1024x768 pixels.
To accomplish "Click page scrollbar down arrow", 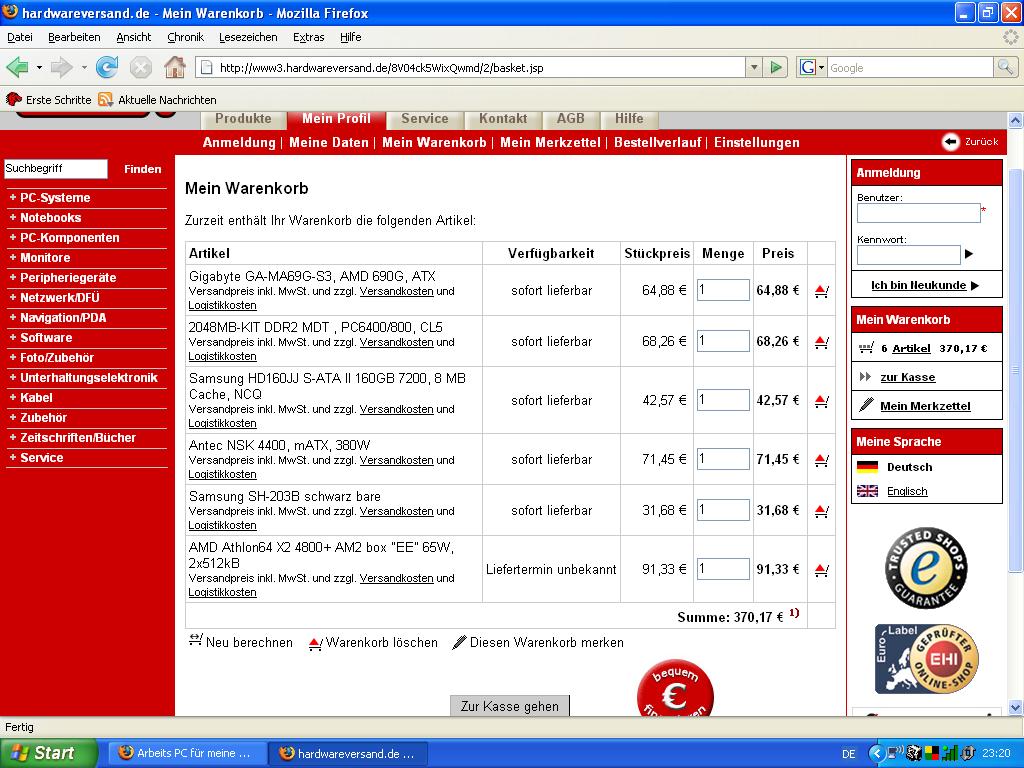I will [x=1015, y=707].
